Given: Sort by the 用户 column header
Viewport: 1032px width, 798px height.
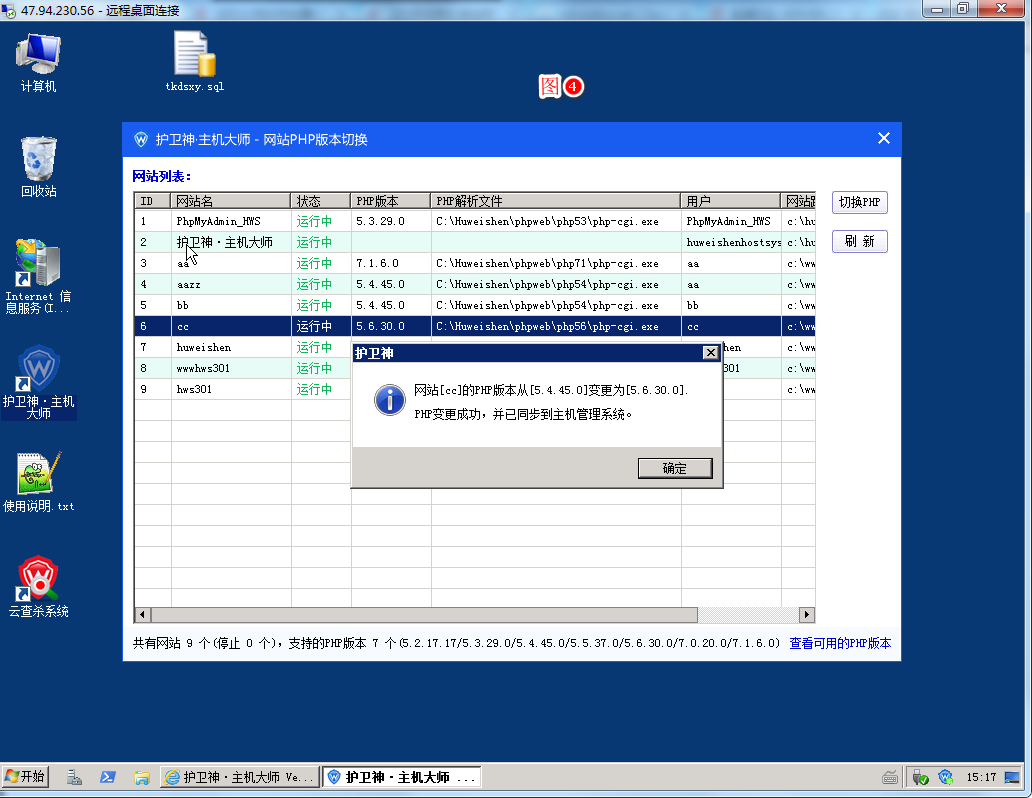Looking at the screenshot, I should pyautogui.click(x=731, y=201).
